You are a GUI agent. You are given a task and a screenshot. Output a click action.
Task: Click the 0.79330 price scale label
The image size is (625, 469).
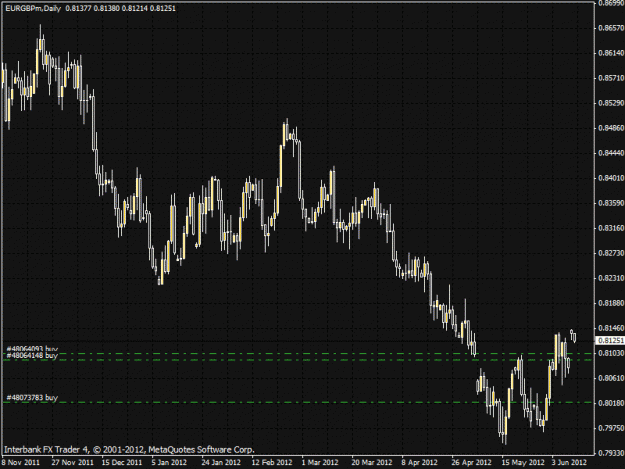pyautogui.click(x=611, y=453)
